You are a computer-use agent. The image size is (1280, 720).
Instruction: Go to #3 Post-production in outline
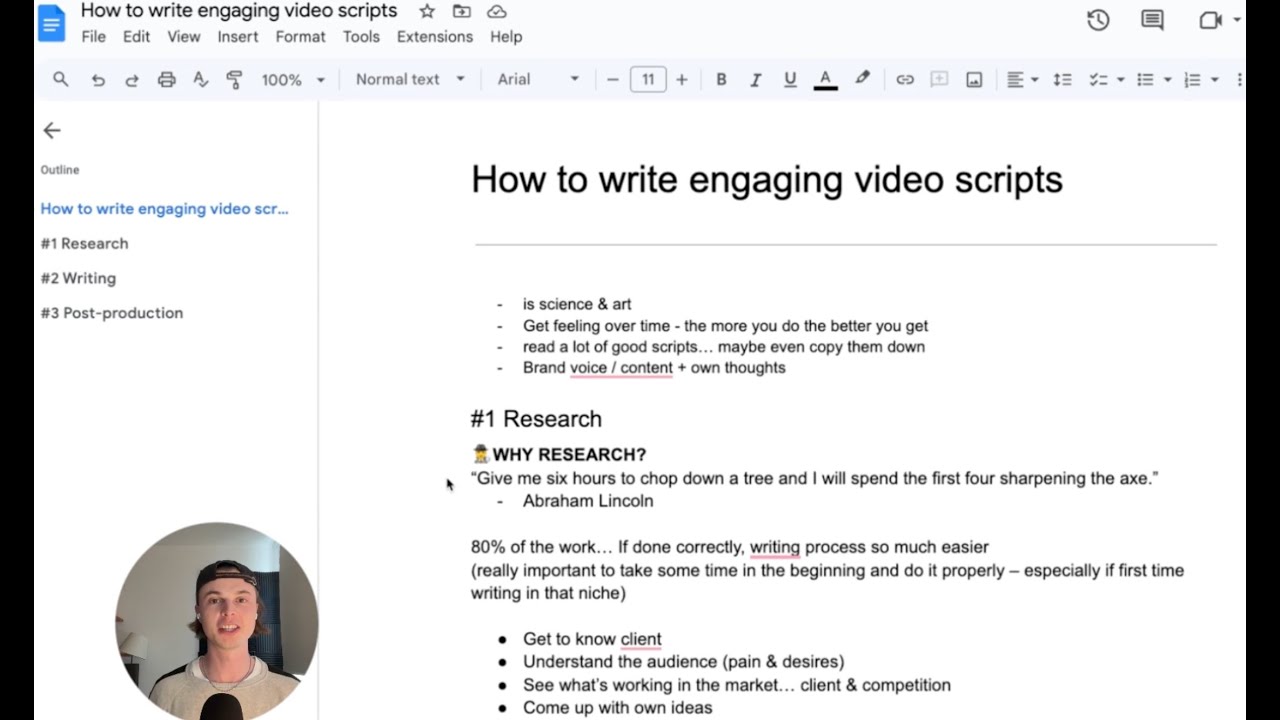coord(111,313)
